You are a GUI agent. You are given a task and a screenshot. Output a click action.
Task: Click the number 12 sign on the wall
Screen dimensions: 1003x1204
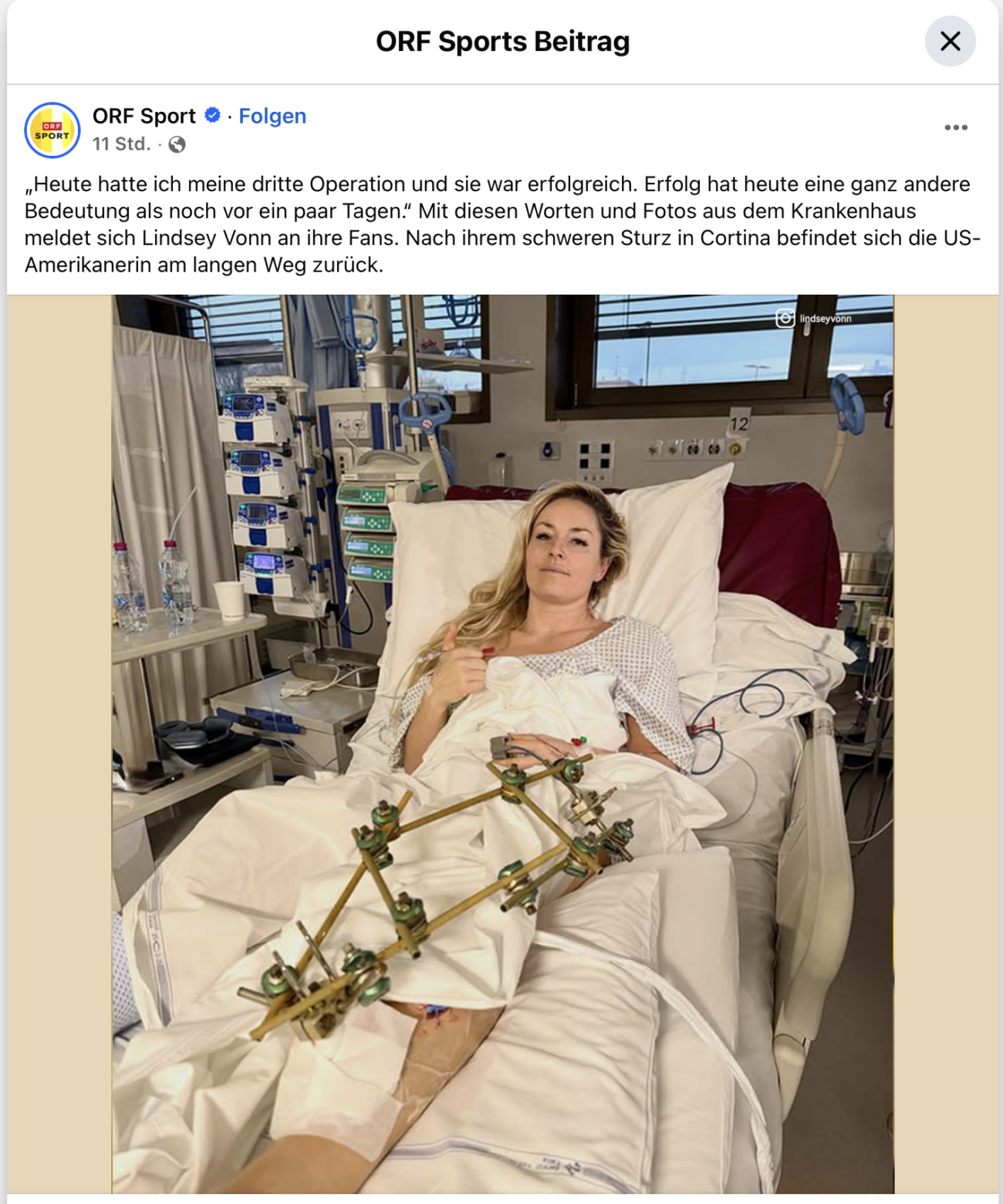click(739, 423)
